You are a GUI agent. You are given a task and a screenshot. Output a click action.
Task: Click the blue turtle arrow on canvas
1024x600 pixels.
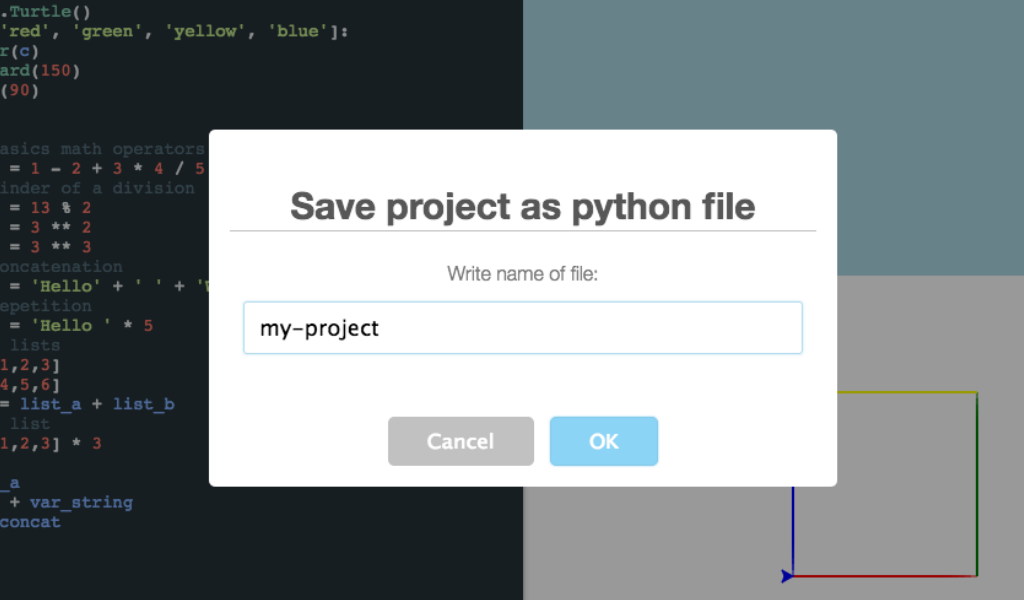pos(787,576)
